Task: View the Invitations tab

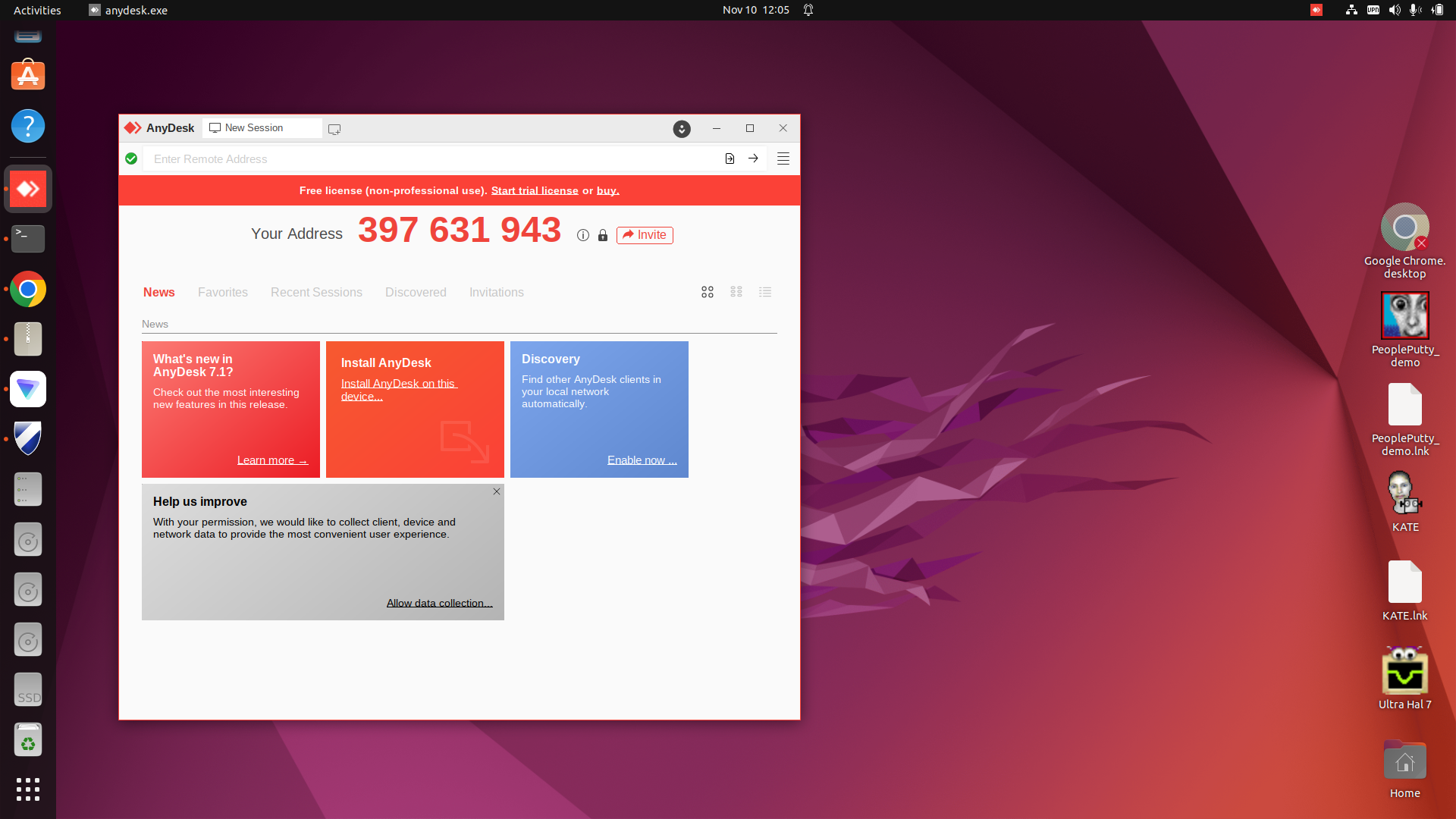Action: (x=497, y=293)
